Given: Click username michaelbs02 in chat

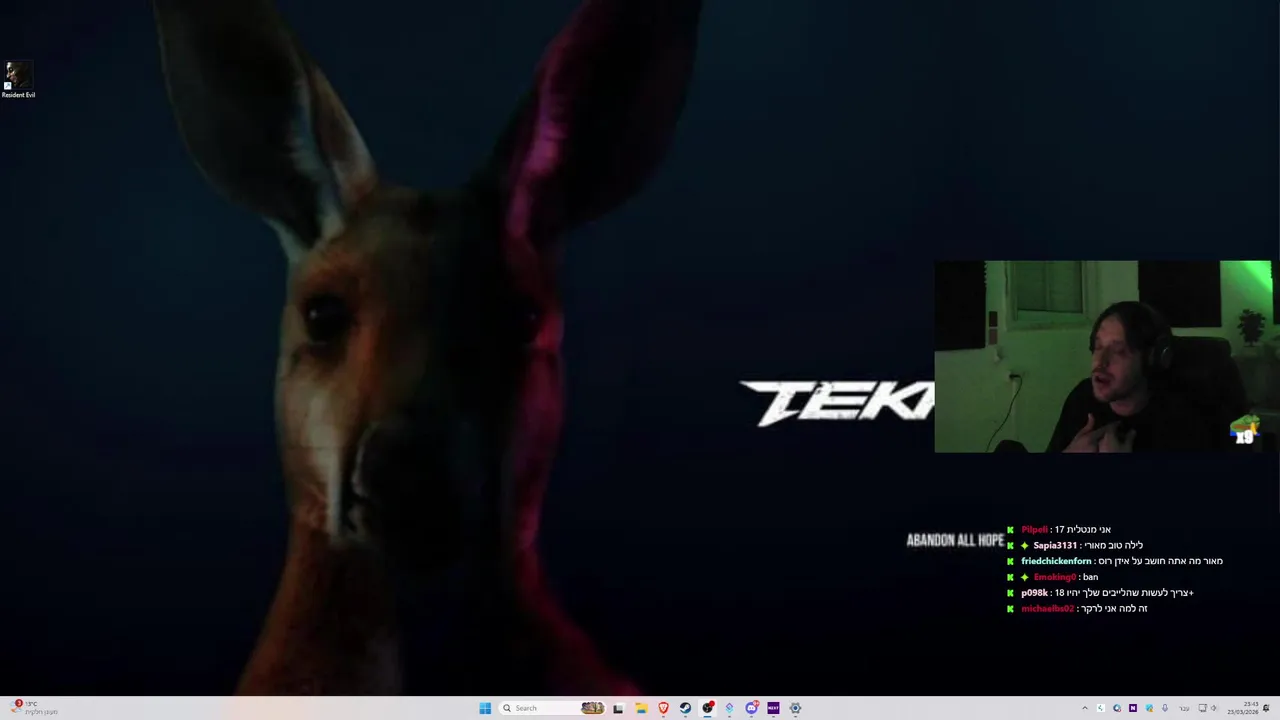Looking at the screenshot, I should tap(1047, 609).
